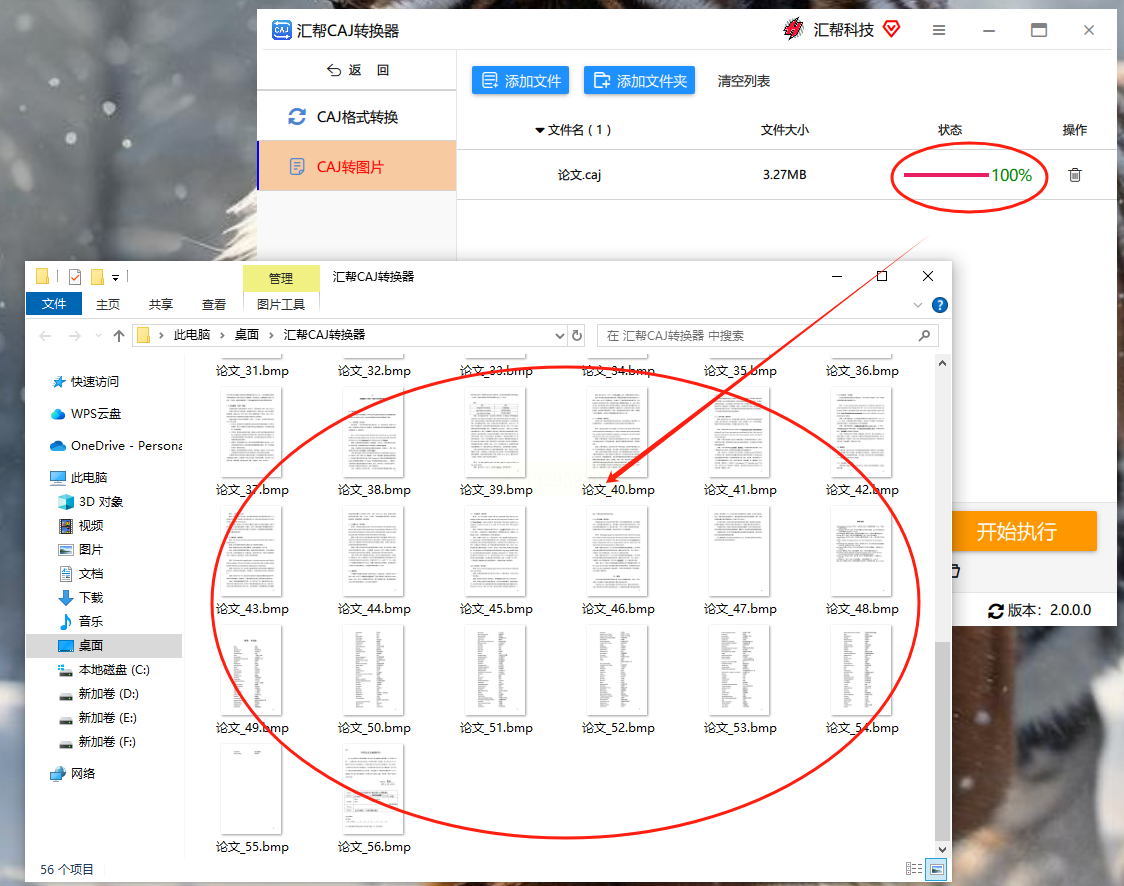This screenshot has width=1124, height=886.
Task: Select CAJ格式转换 in the sidebar
Action: point(357,117)
